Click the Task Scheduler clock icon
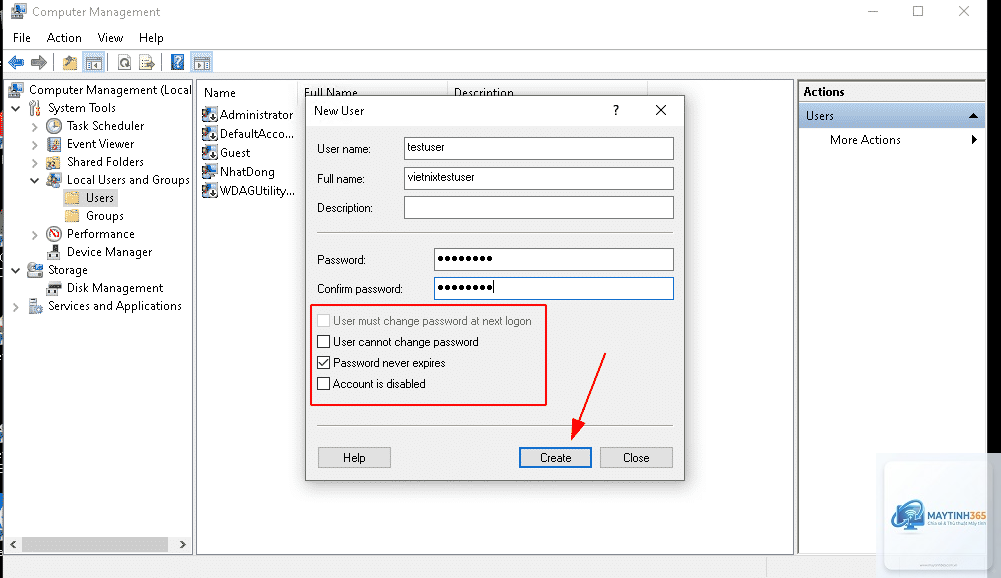 click(x=54, y=126)
